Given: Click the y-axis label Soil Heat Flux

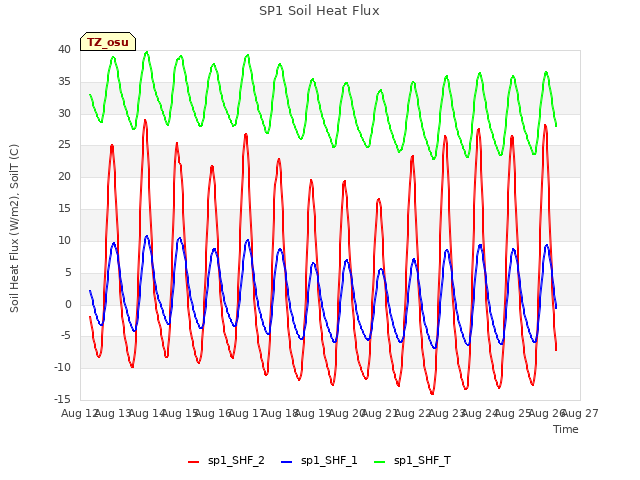Looking at the screenshot, I should tap(14, 228).
